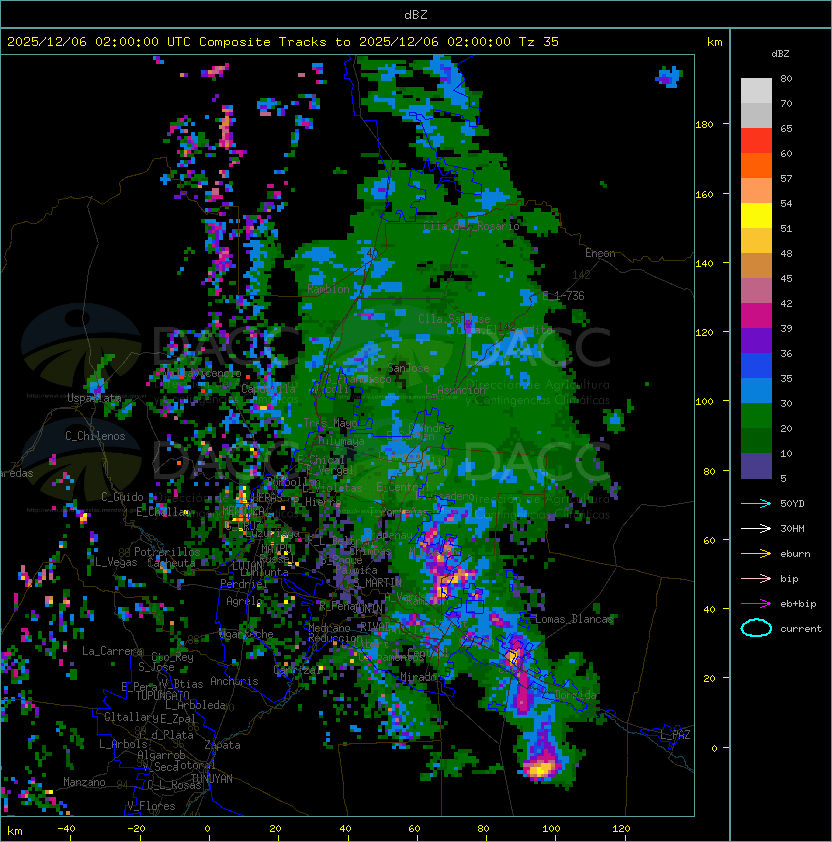
Task: Click the 'Composite Tracks' header timestamp line
Action: pyautogui.click(x=283, y=42)
